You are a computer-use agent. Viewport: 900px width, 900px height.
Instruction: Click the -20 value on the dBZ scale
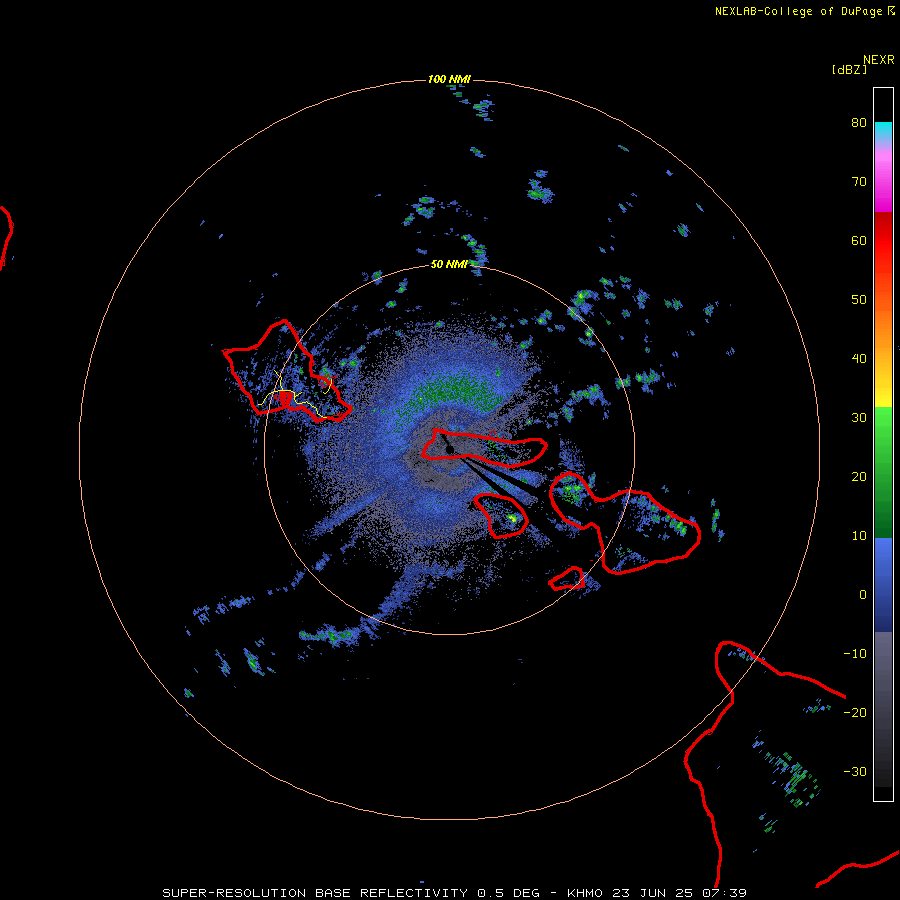coord(855,713)
